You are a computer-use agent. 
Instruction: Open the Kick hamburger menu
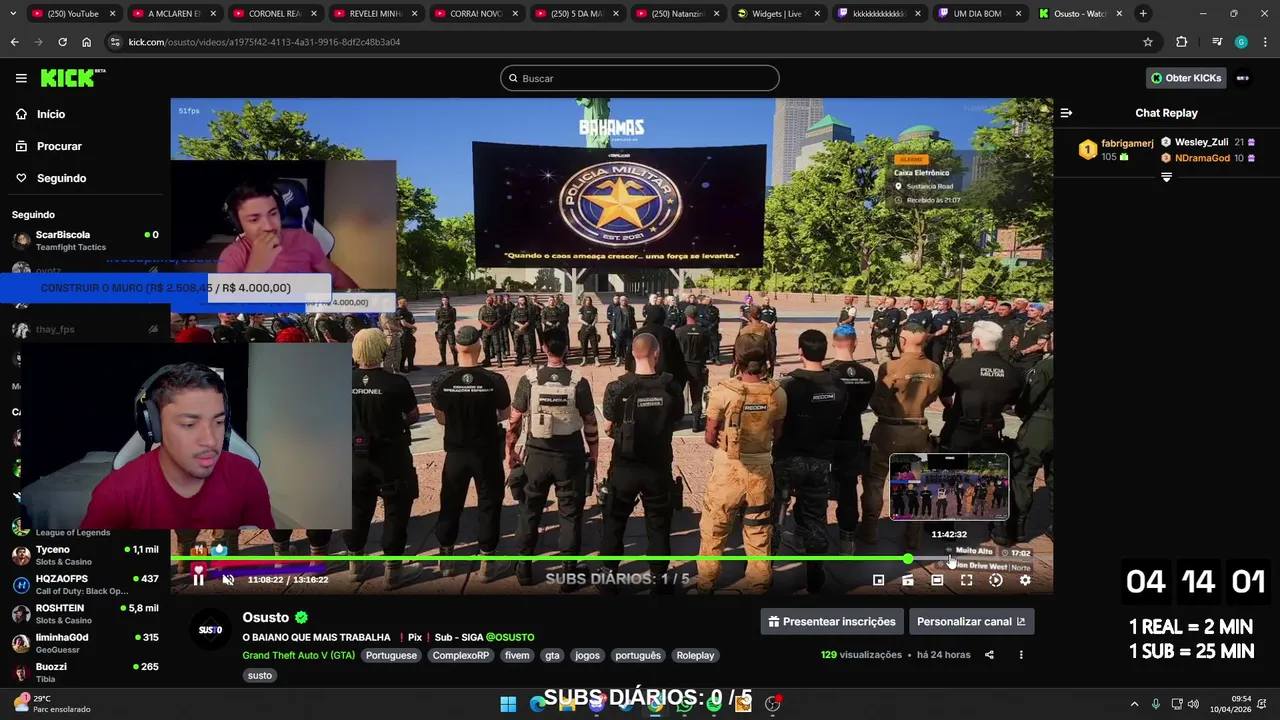click(x=21, y=78)
